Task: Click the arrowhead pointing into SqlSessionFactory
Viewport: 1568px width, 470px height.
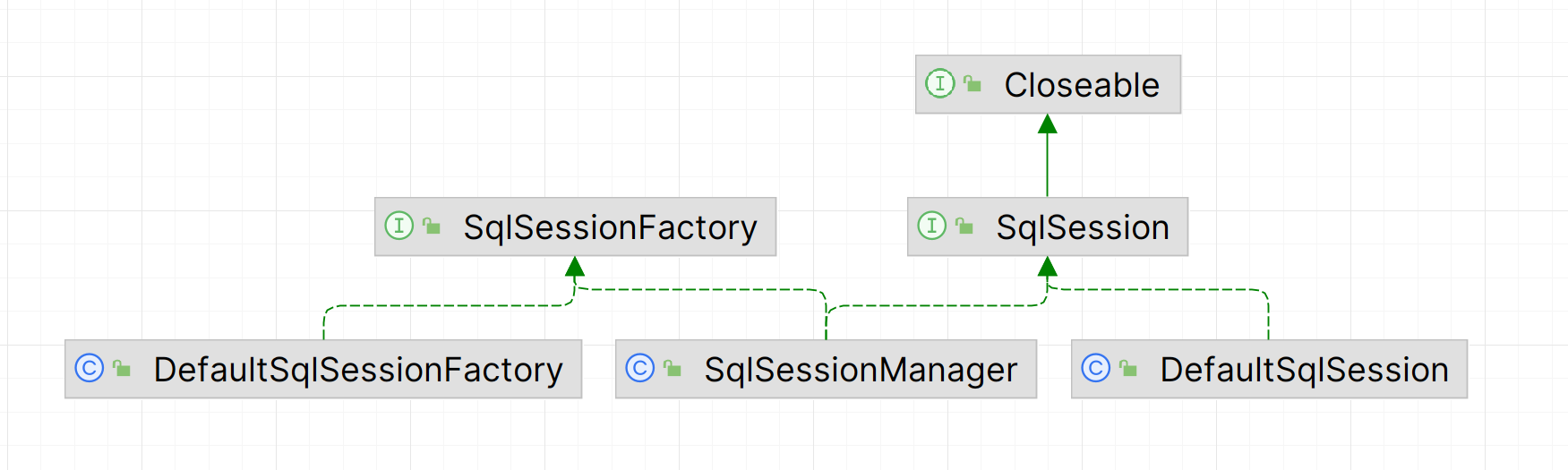Action: click(575, 267)
